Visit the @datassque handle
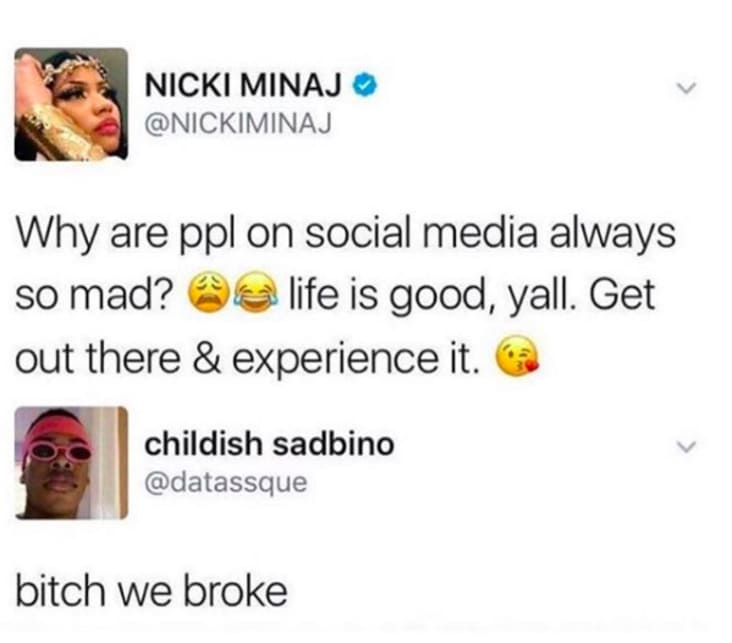The height and width of the screenshot is (643, 732). [x=226, y=483]
